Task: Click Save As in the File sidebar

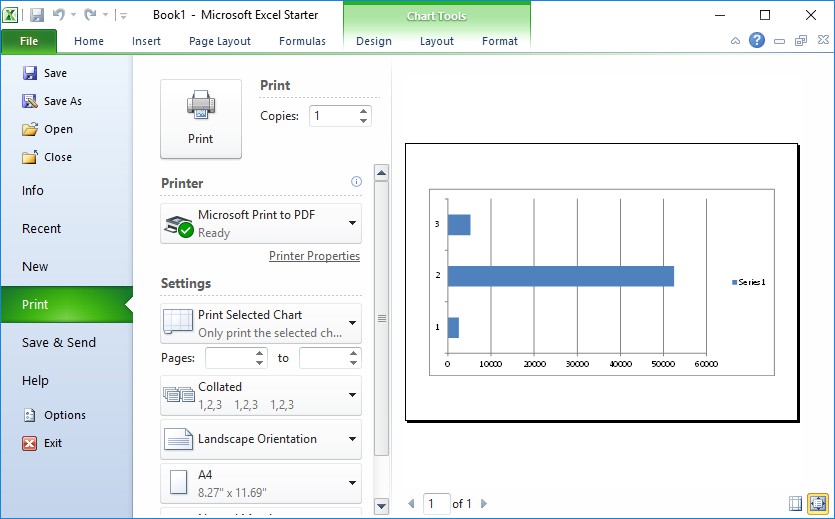Action: [x=62, y=101]
